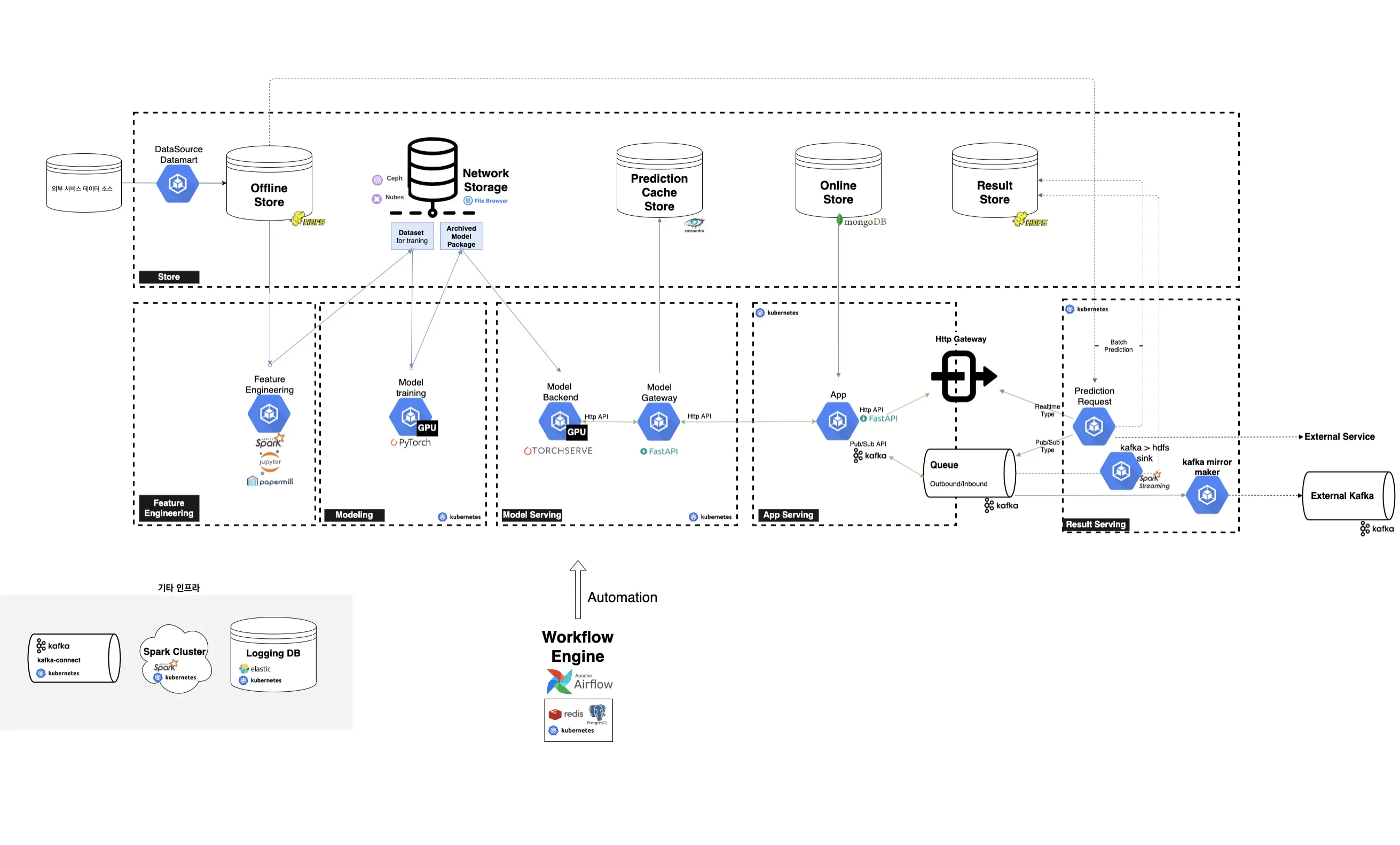Click the DataSource Datamart hexagon icon
The width and height of the screenshot is (1400, 845).
click(178, 184)
